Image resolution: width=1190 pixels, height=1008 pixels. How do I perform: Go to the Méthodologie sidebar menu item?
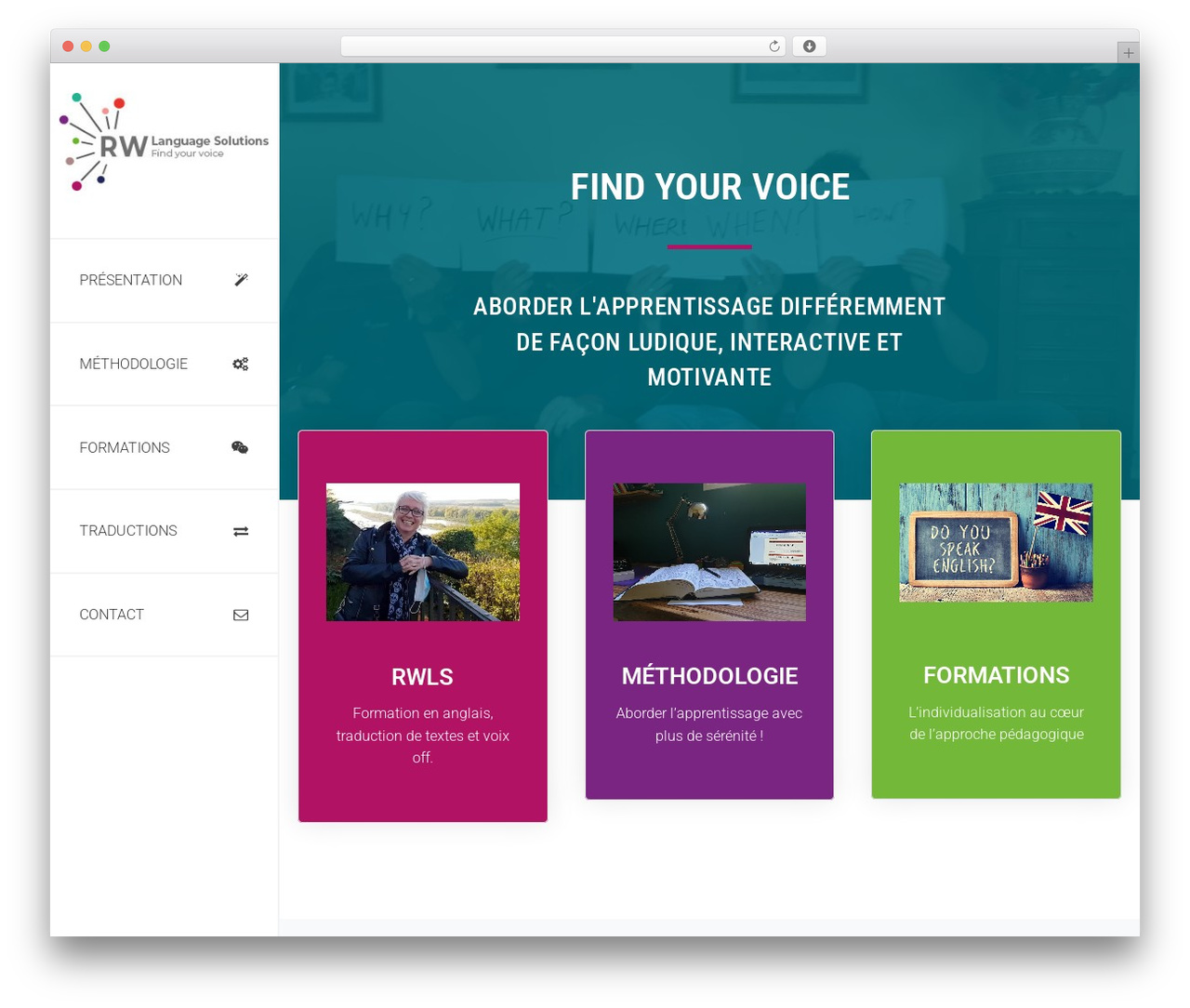pos(165,364)
